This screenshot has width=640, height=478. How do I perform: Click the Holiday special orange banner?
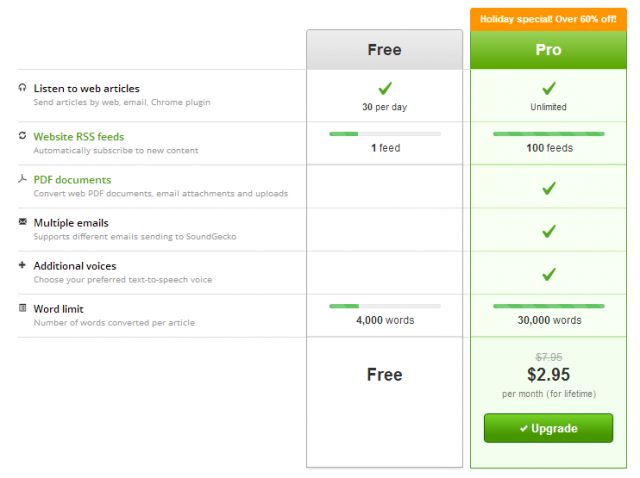548,18
